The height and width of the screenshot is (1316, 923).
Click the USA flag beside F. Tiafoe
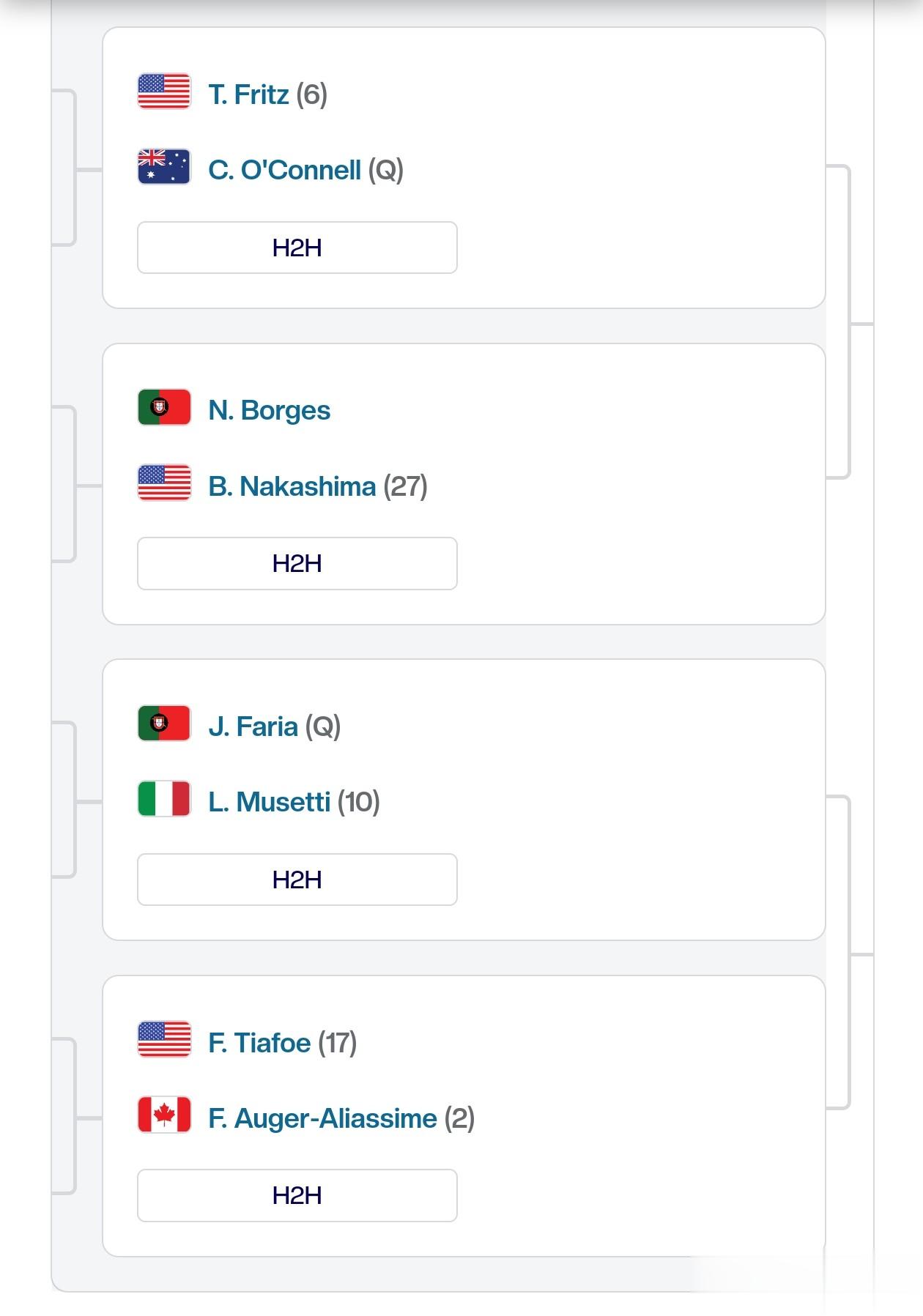point(164,1040)
